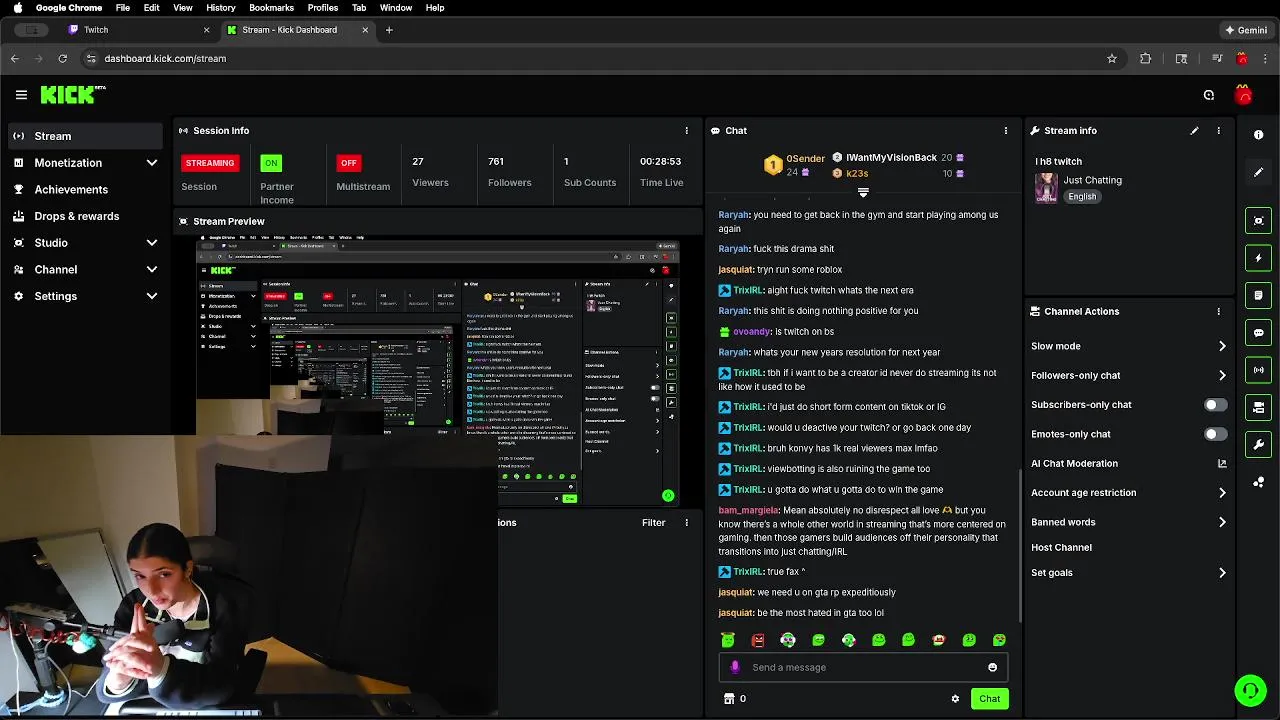Click the notification icon in the top bar

pyautogui.click(x=1209, y=95)
